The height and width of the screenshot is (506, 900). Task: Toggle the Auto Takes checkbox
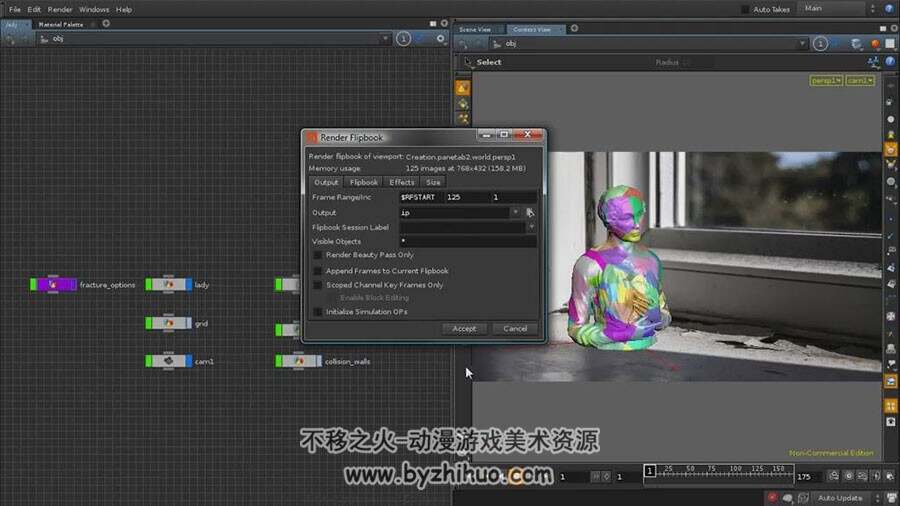coord(745,9)
